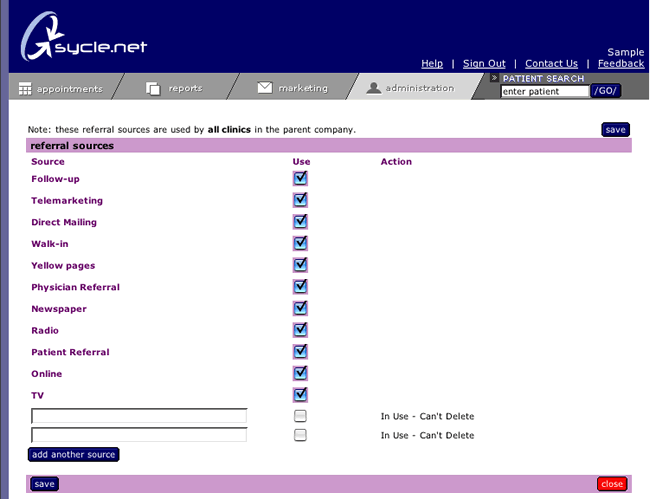Disable the TV referral source checkbox

(300, 395)
